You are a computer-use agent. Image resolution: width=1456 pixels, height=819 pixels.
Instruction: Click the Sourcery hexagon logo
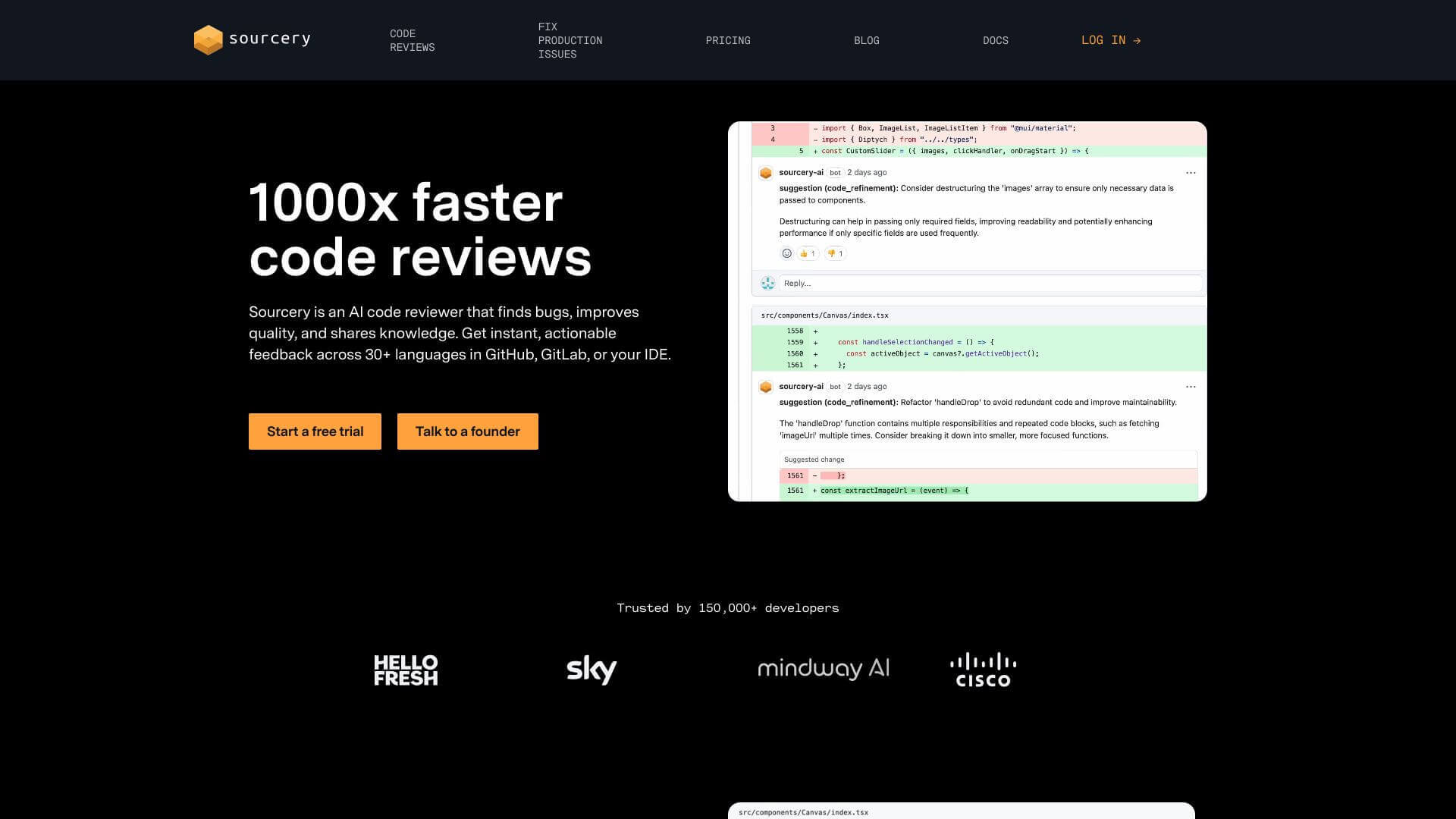coord(207,39)
